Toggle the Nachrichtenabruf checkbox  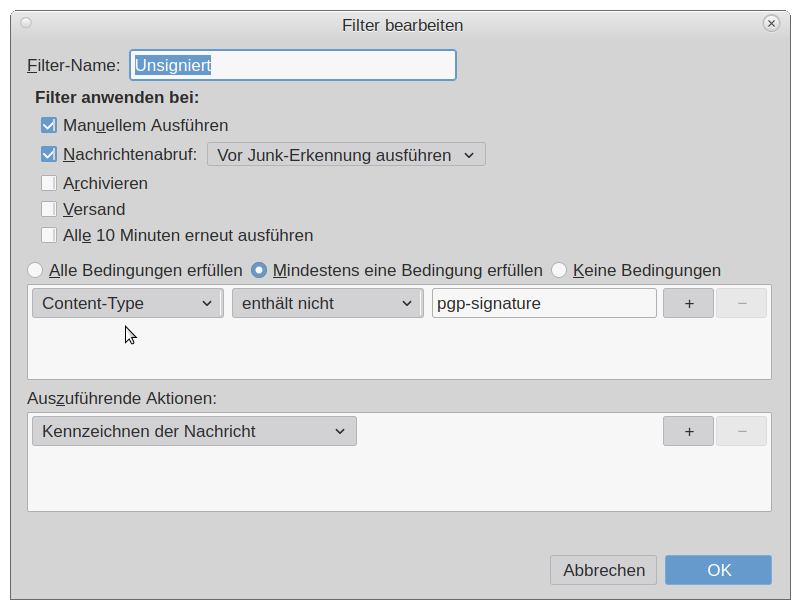tap(49, 155)
